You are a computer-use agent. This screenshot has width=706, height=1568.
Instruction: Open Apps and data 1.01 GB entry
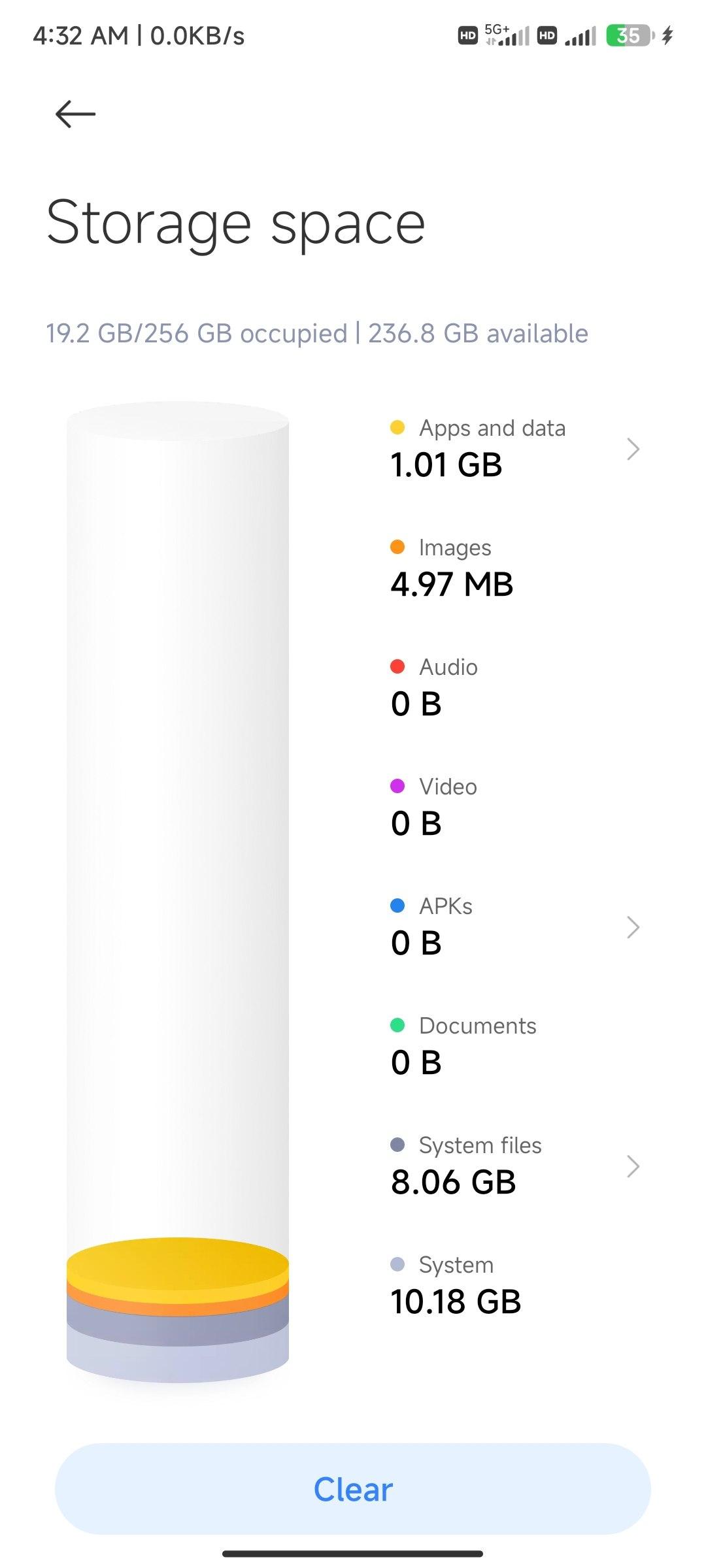477,448
